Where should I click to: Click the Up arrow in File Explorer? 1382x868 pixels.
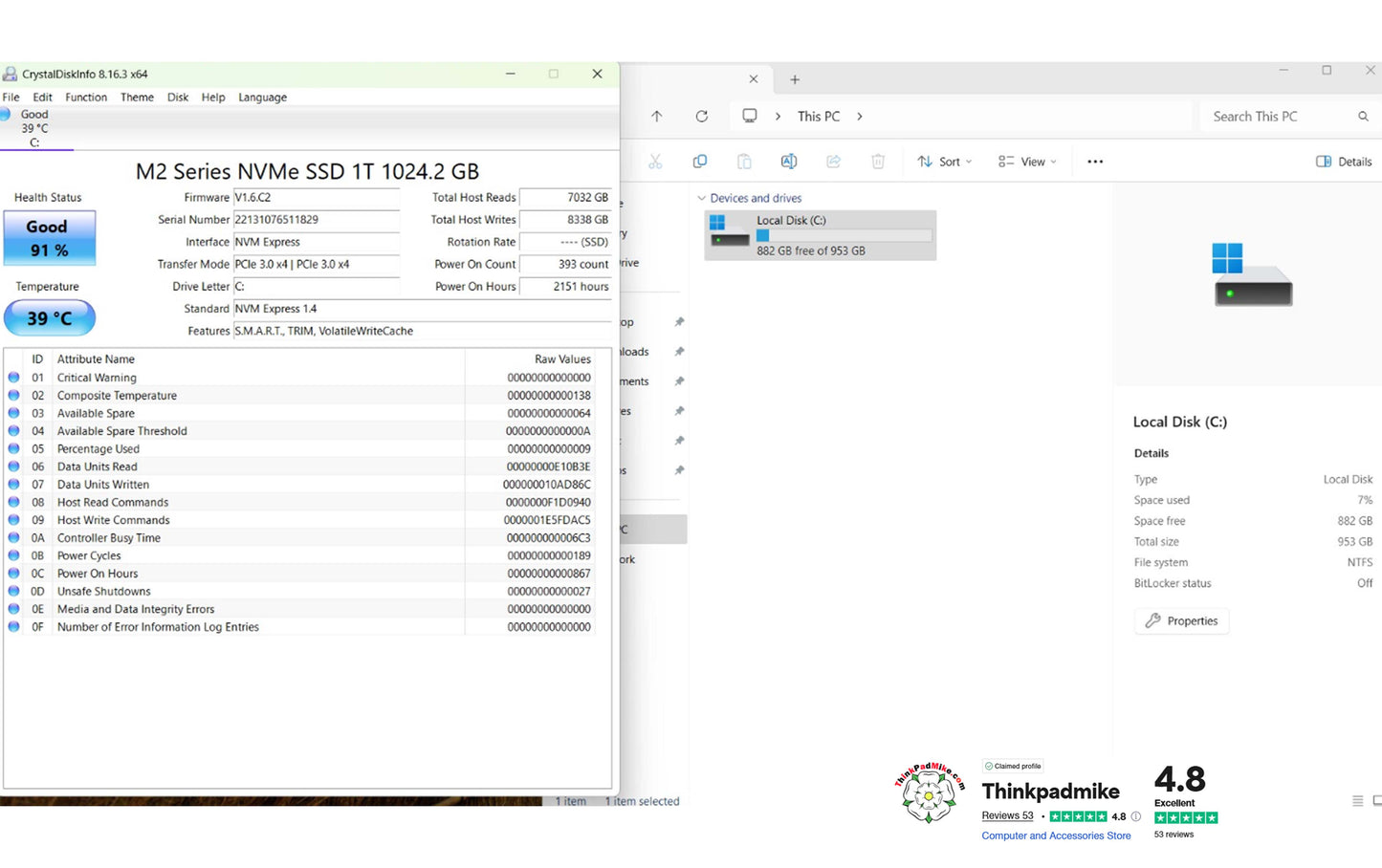[656, 117]
